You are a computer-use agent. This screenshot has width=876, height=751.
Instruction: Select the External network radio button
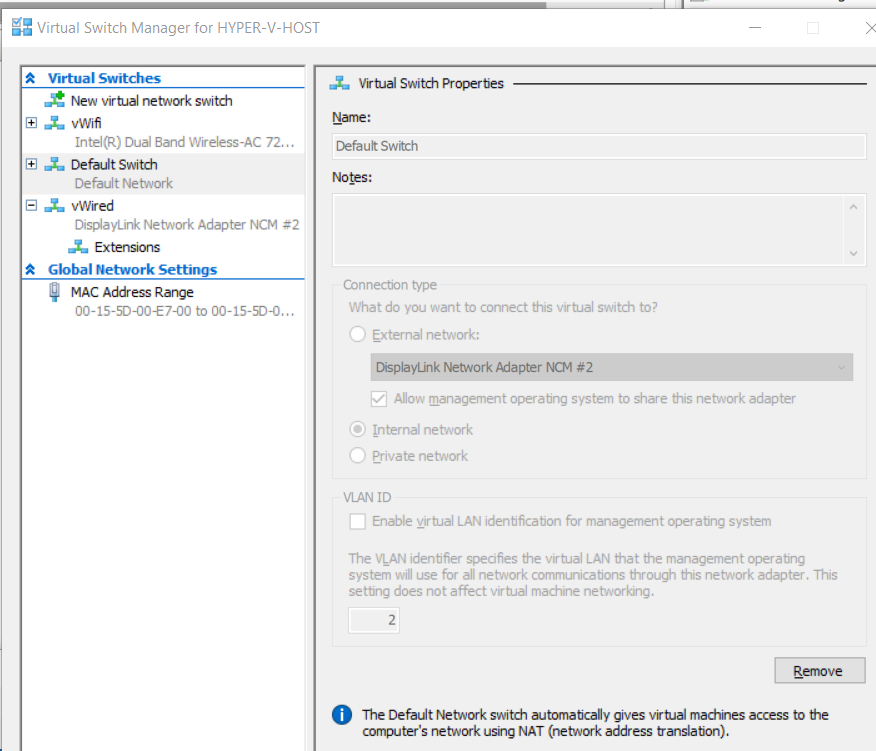click(x=358, y=335)
